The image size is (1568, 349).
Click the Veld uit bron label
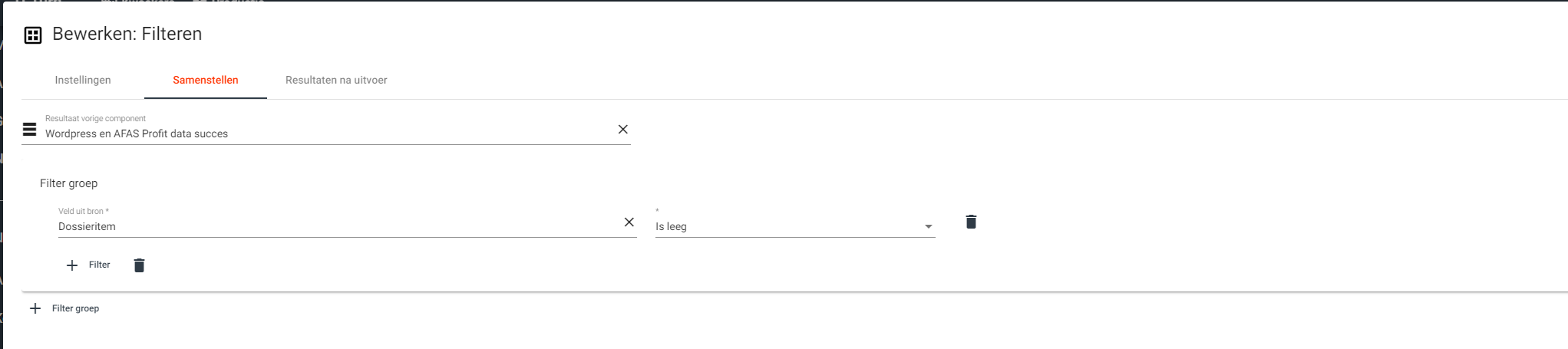[x=83, y=211]
